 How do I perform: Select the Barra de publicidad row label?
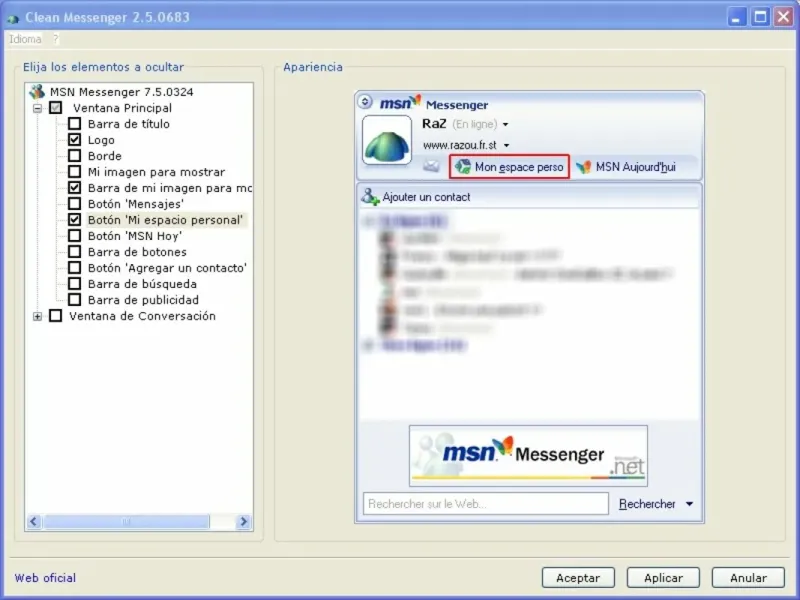(x=143, y=299)
